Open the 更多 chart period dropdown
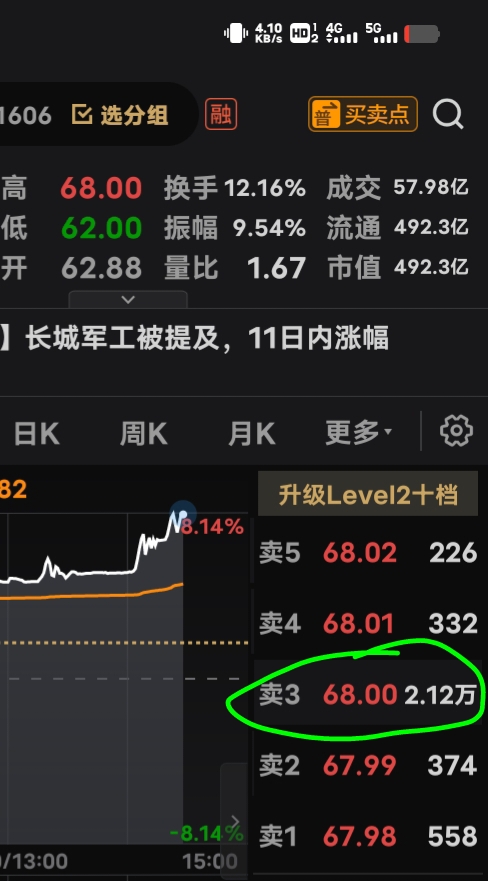 358,432
